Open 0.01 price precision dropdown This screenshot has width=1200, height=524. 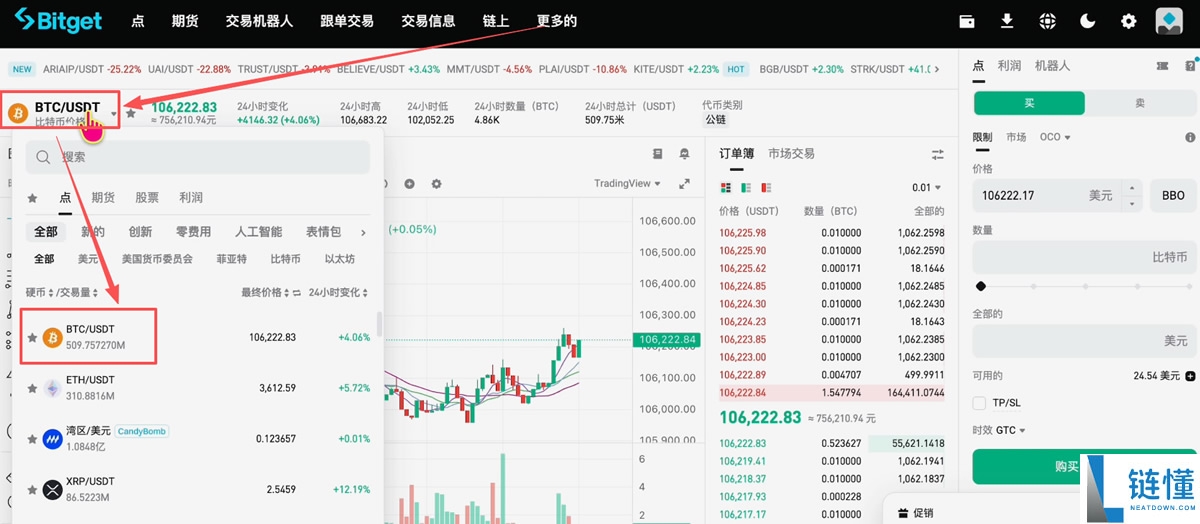[x=927, y=188]
